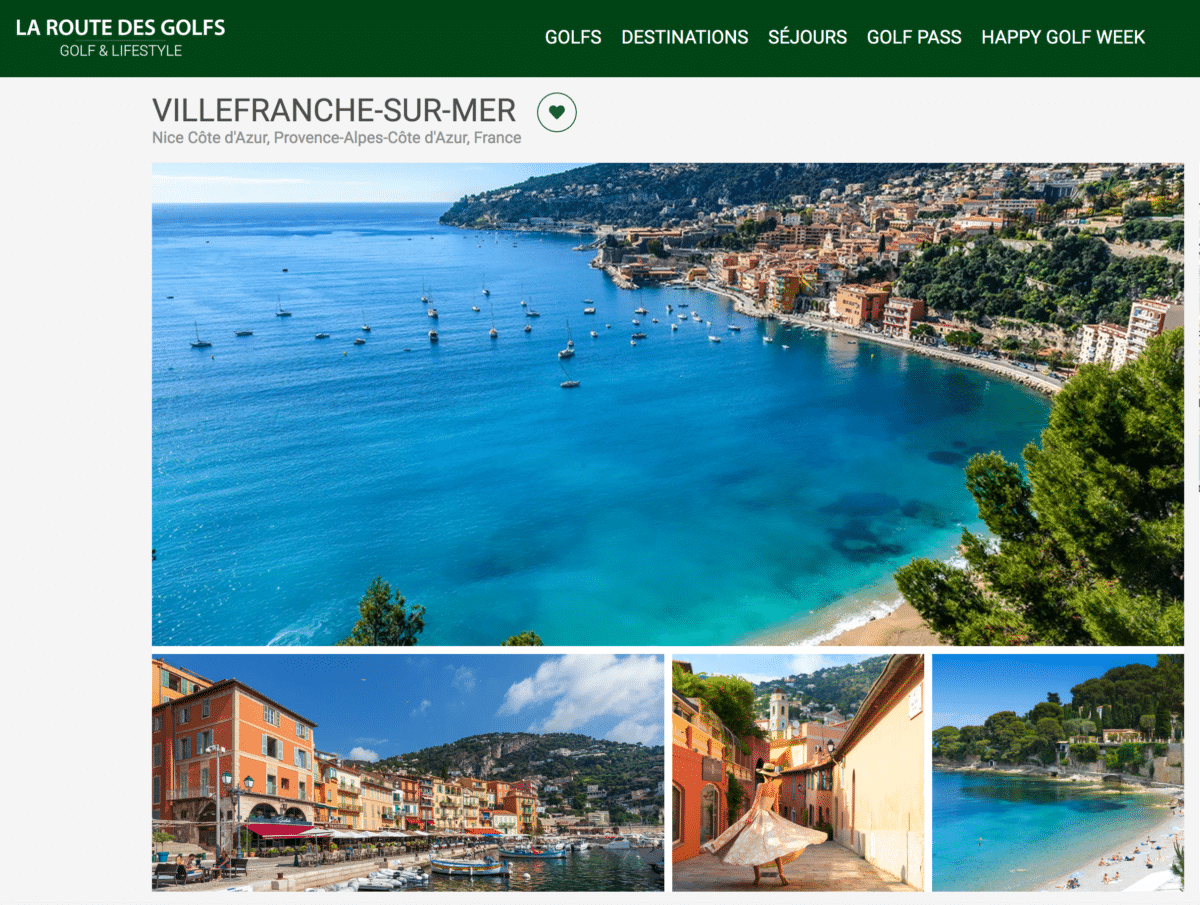Open HAPPY GOLF WEEK page
The height and width of the screenshot is (905, 1200).
point(1063,37)
